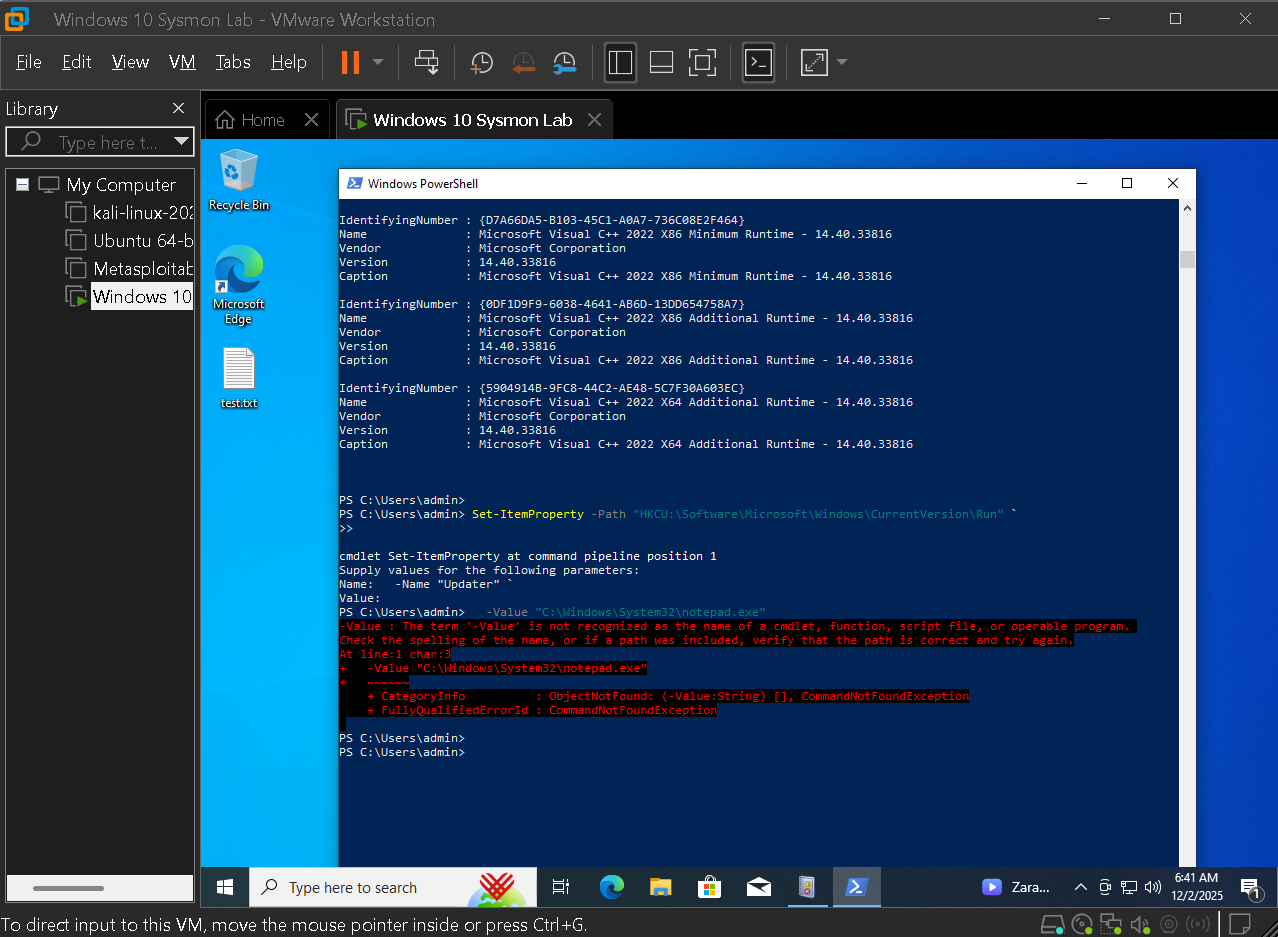This screenshot has width=1278, height=937.
Task: Take a snapshot of the VM
Action: click(481, 62)
